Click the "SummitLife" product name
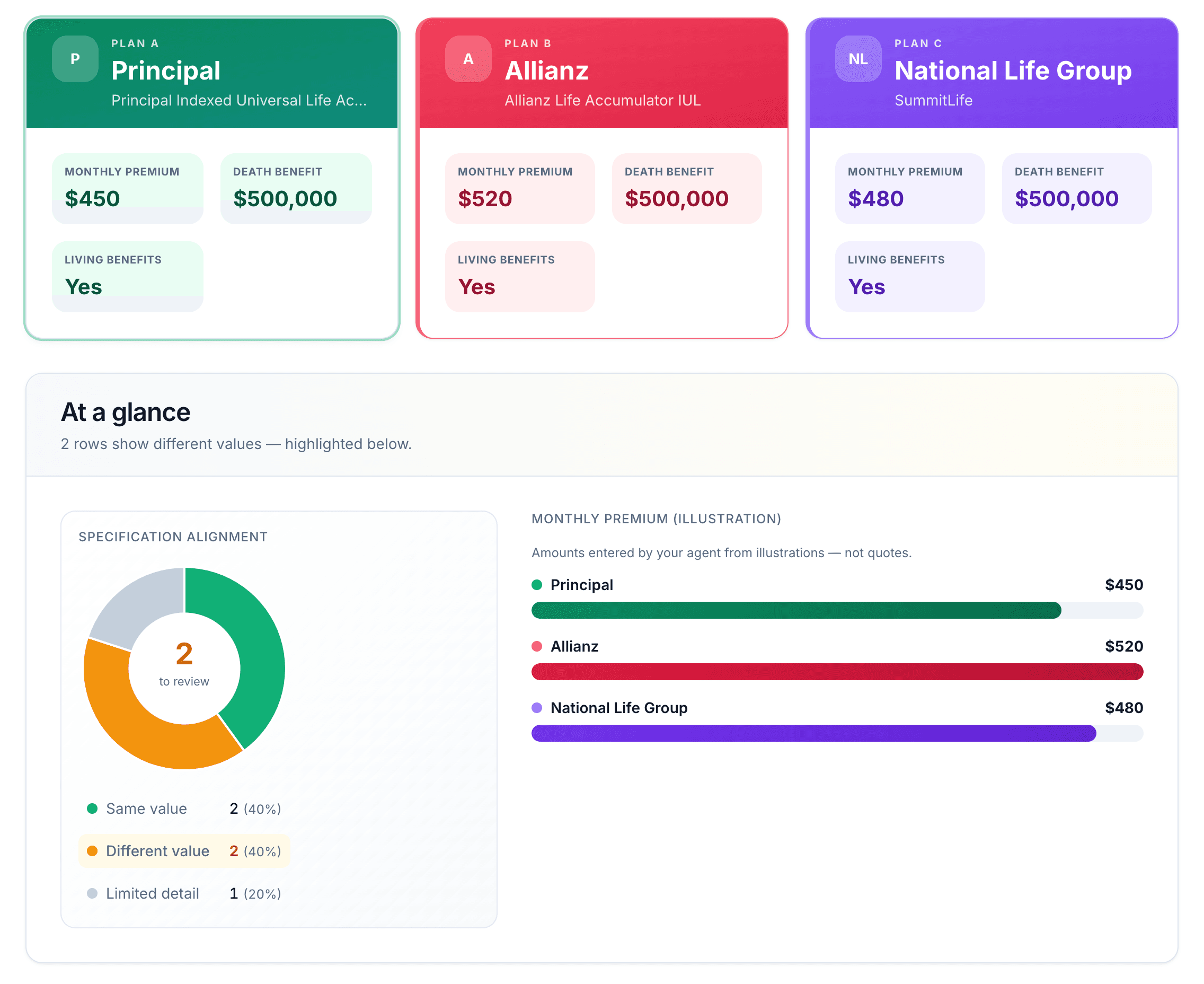 pos(933,100)
